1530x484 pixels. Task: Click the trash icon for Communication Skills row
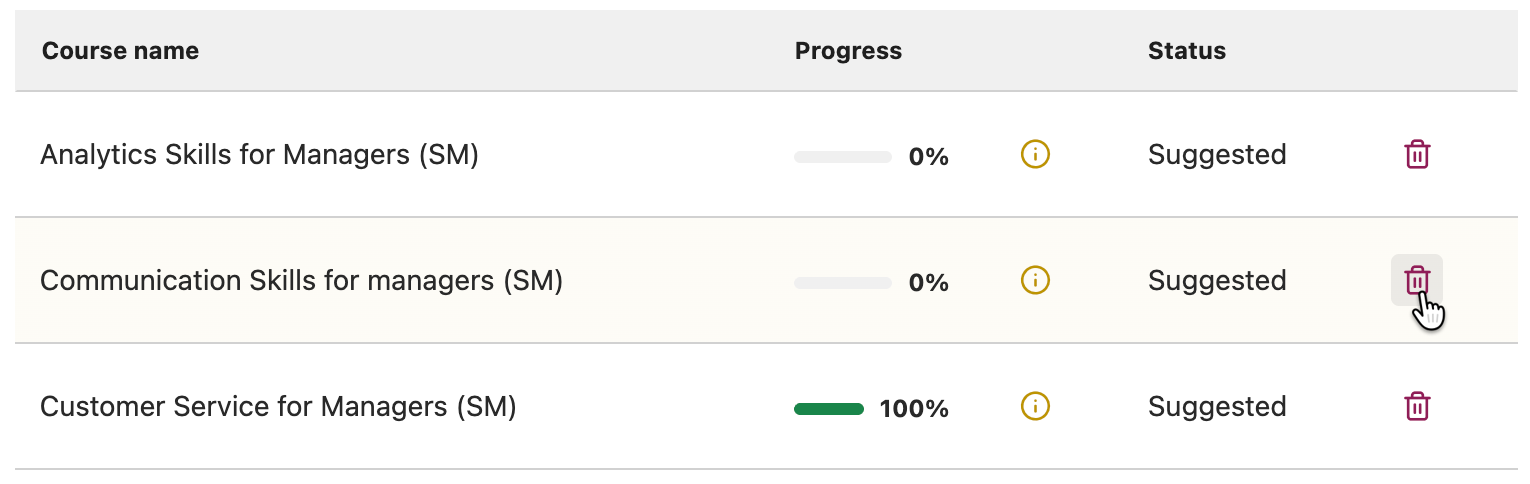click(x=1417, y=280)
